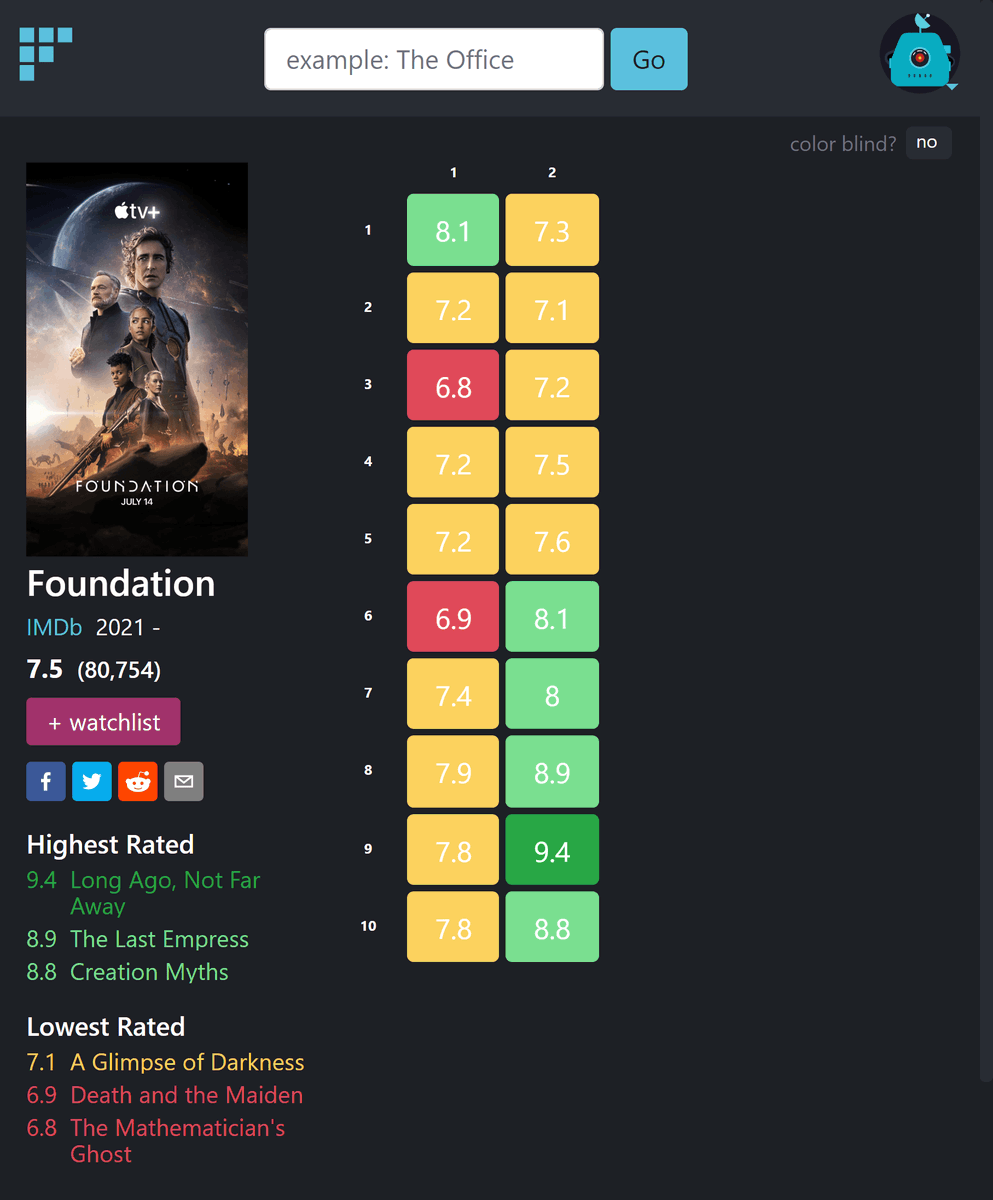The height and width of the screenshot is (1200, 993).
Task: Share Foundation on Reddit
Action: click(138, 781)
